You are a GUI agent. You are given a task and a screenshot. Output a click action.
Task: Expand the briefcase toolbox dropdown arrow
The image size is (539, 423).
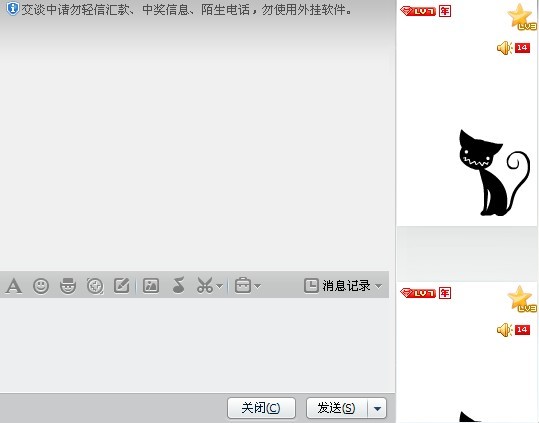tap(258, 286)
